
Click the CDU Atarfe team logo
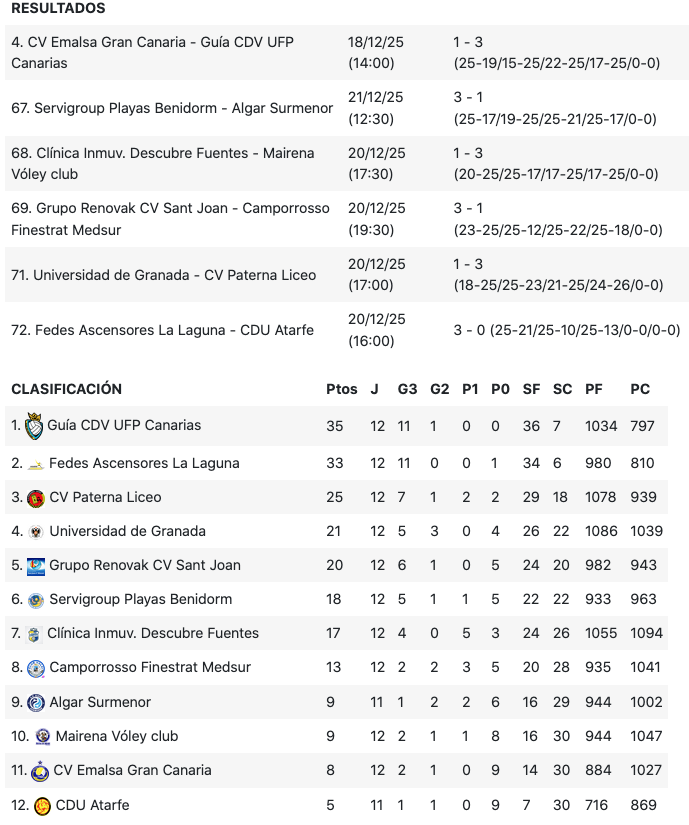coord(42,806)
